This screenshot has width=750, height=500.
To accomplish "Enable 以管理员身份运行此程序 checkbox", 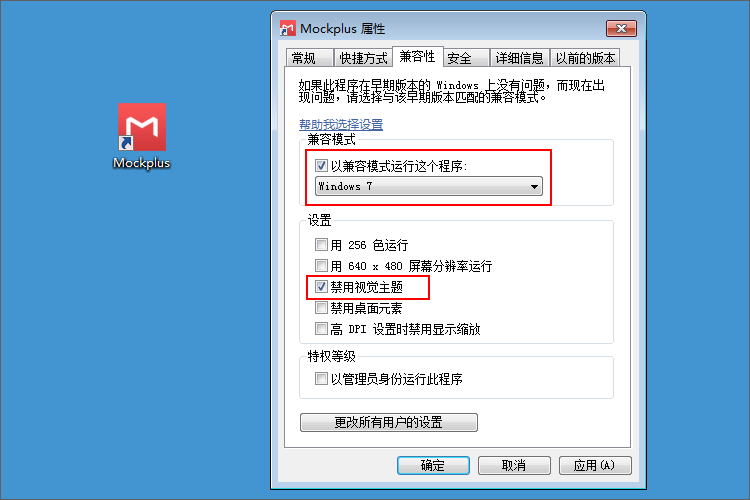I will pyautogui.click(x=321, y=379).
